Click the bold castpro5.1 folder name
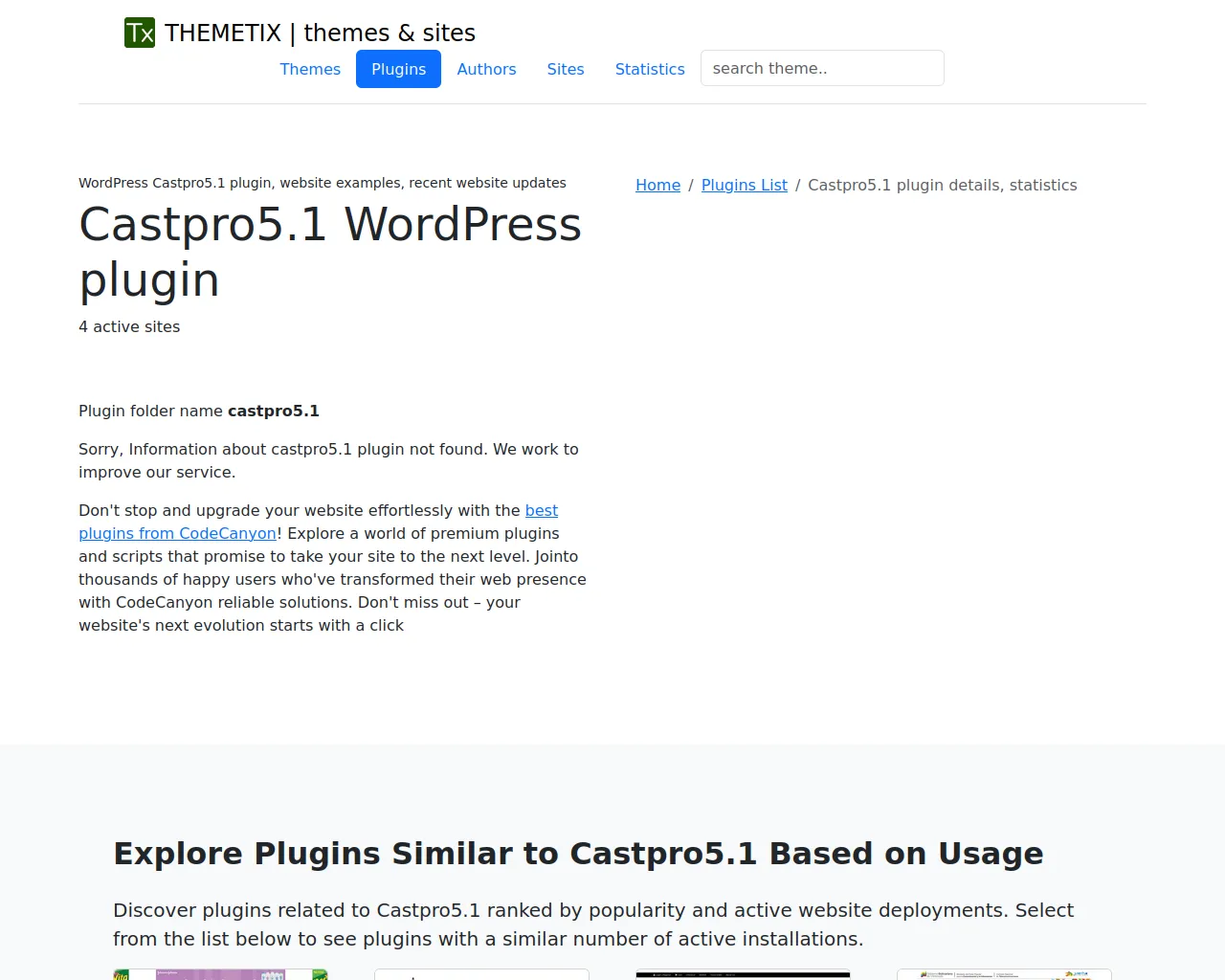The image size is (1225, 980). click(274, 411)
